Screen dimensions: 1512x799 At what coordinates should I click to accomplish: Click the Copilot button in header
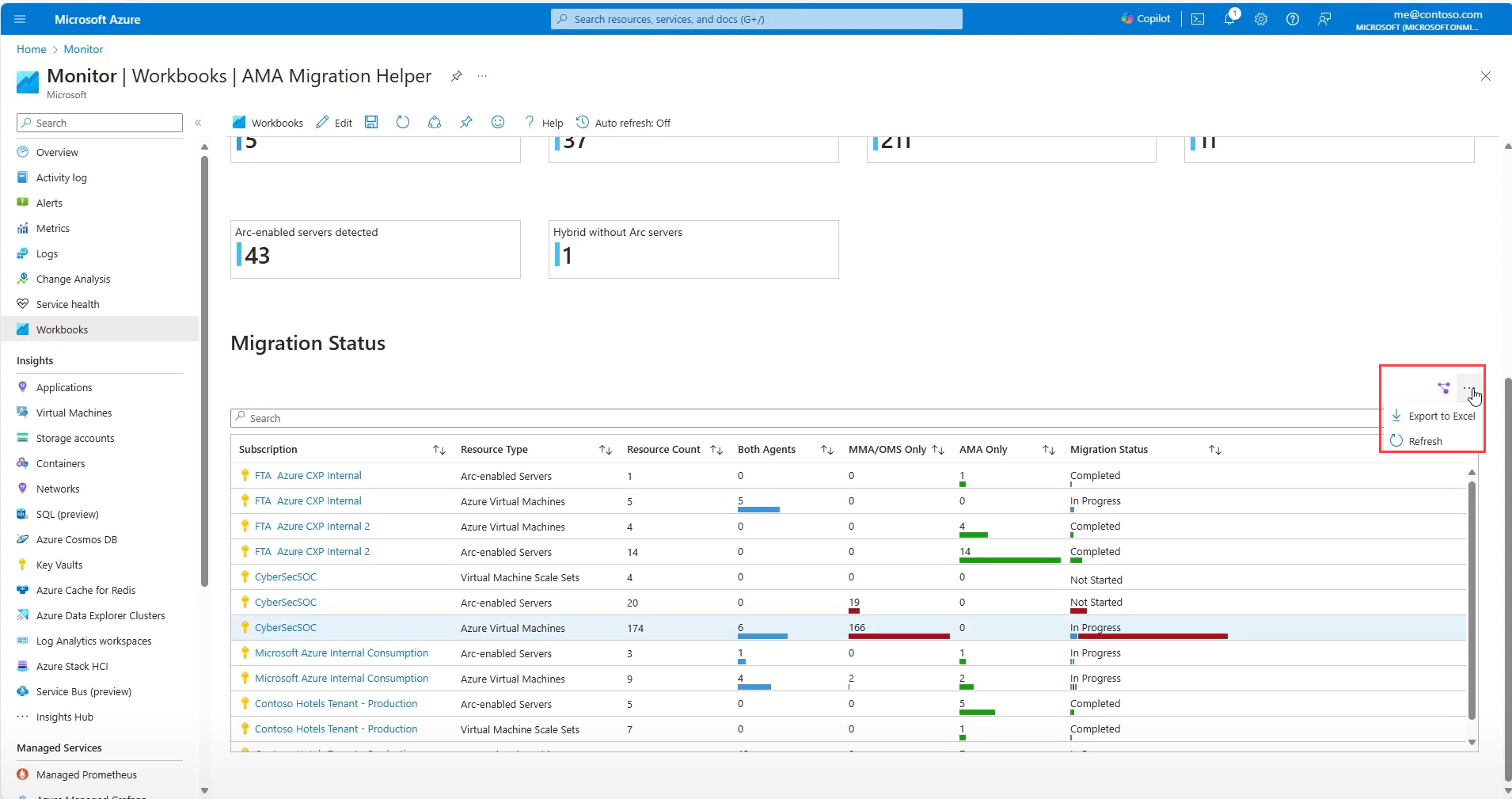coord(1145,19)
